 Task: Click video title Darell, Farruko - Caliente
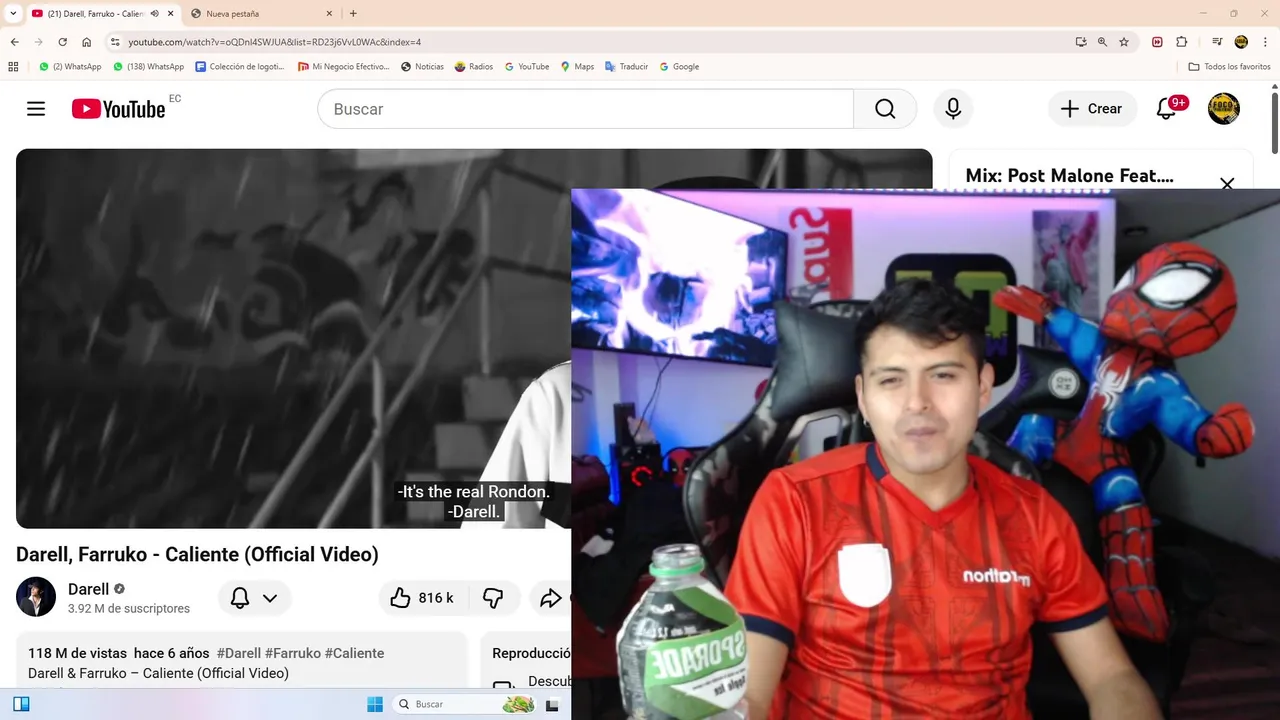click(197, 554)
